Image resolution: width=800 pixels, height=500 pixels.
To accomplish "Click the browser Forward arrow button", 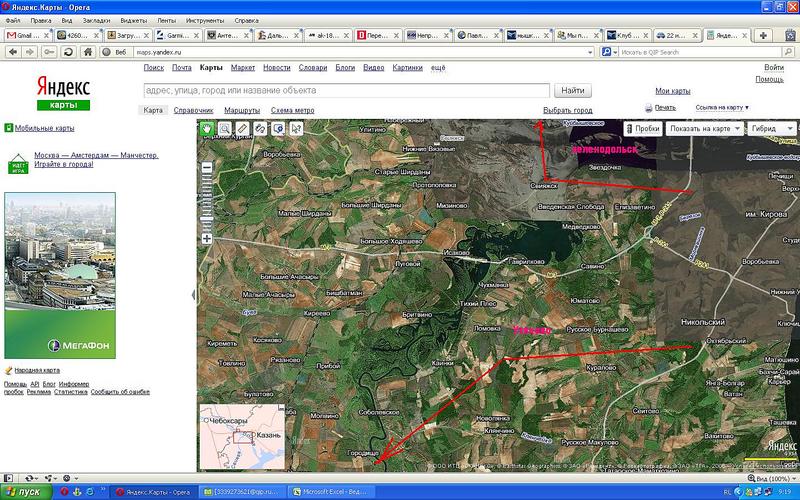I will coord(30,52).
